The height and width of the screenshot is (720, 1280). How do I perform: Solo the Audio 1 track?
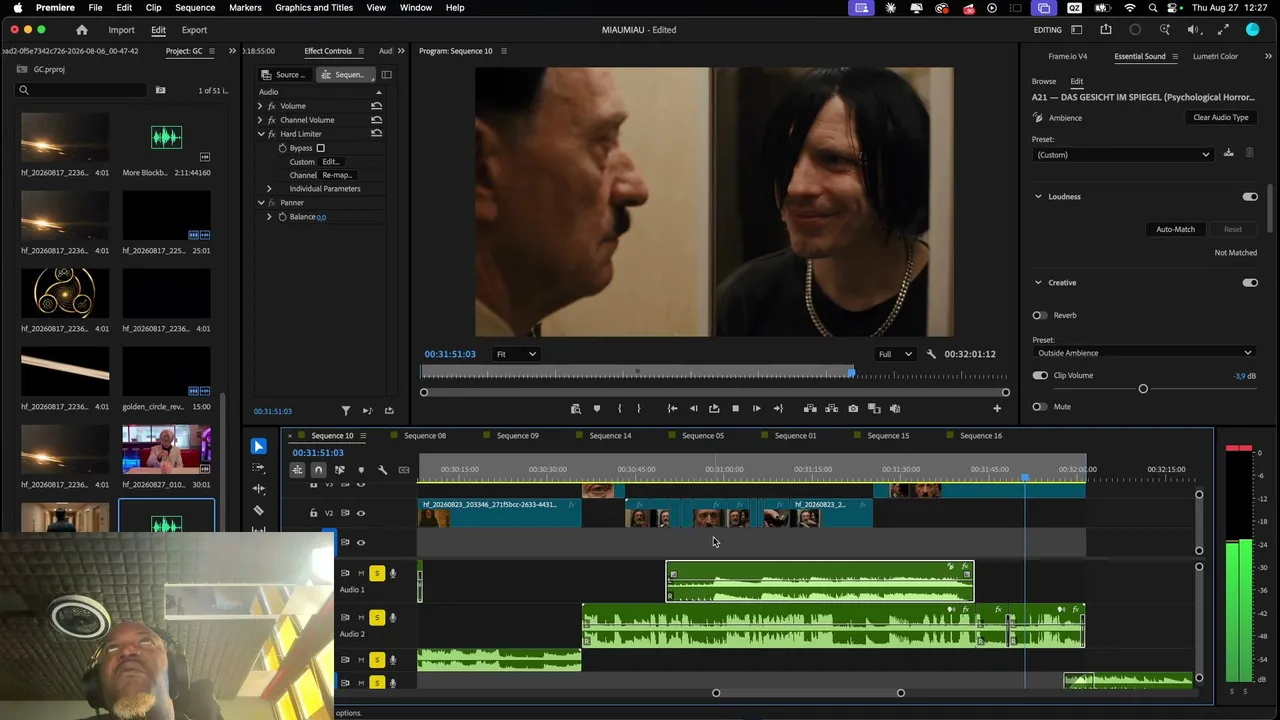click(x=377, y=573)
